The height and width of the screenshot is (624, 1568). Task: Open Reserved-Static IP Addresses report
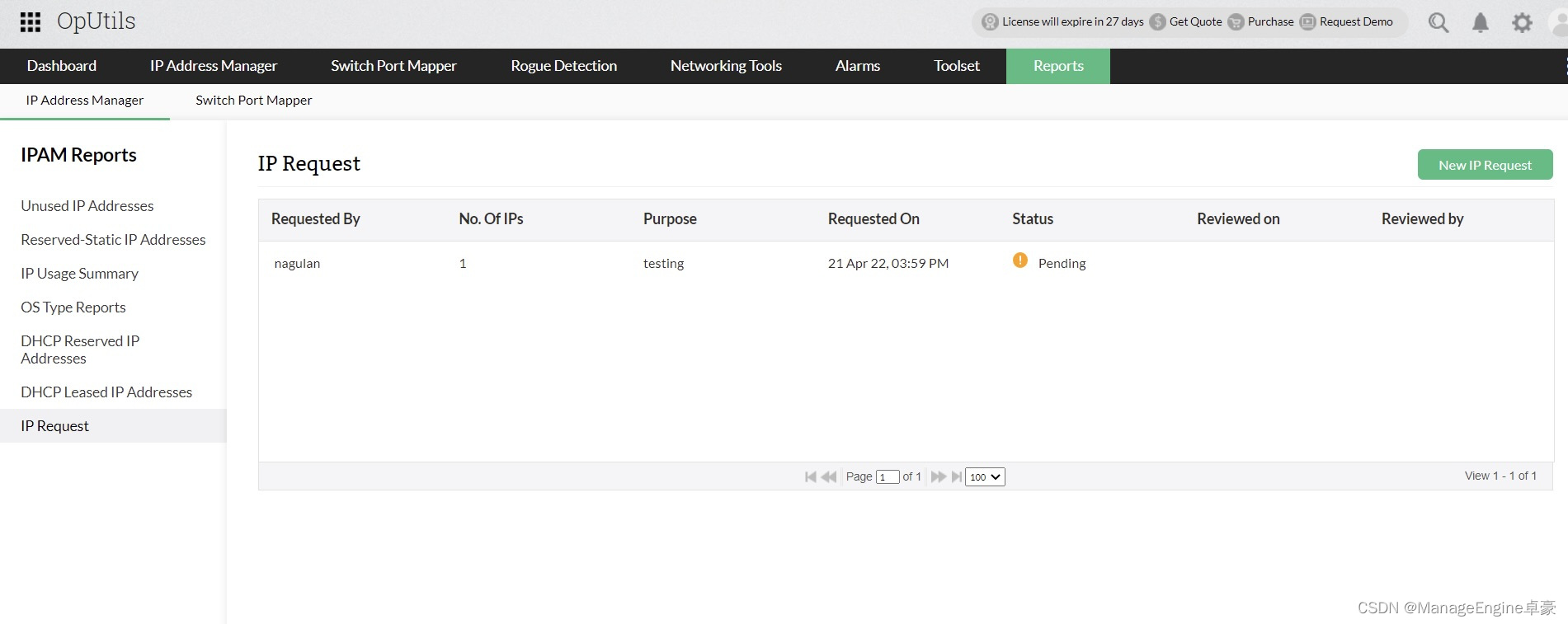(x=113, y=240)
